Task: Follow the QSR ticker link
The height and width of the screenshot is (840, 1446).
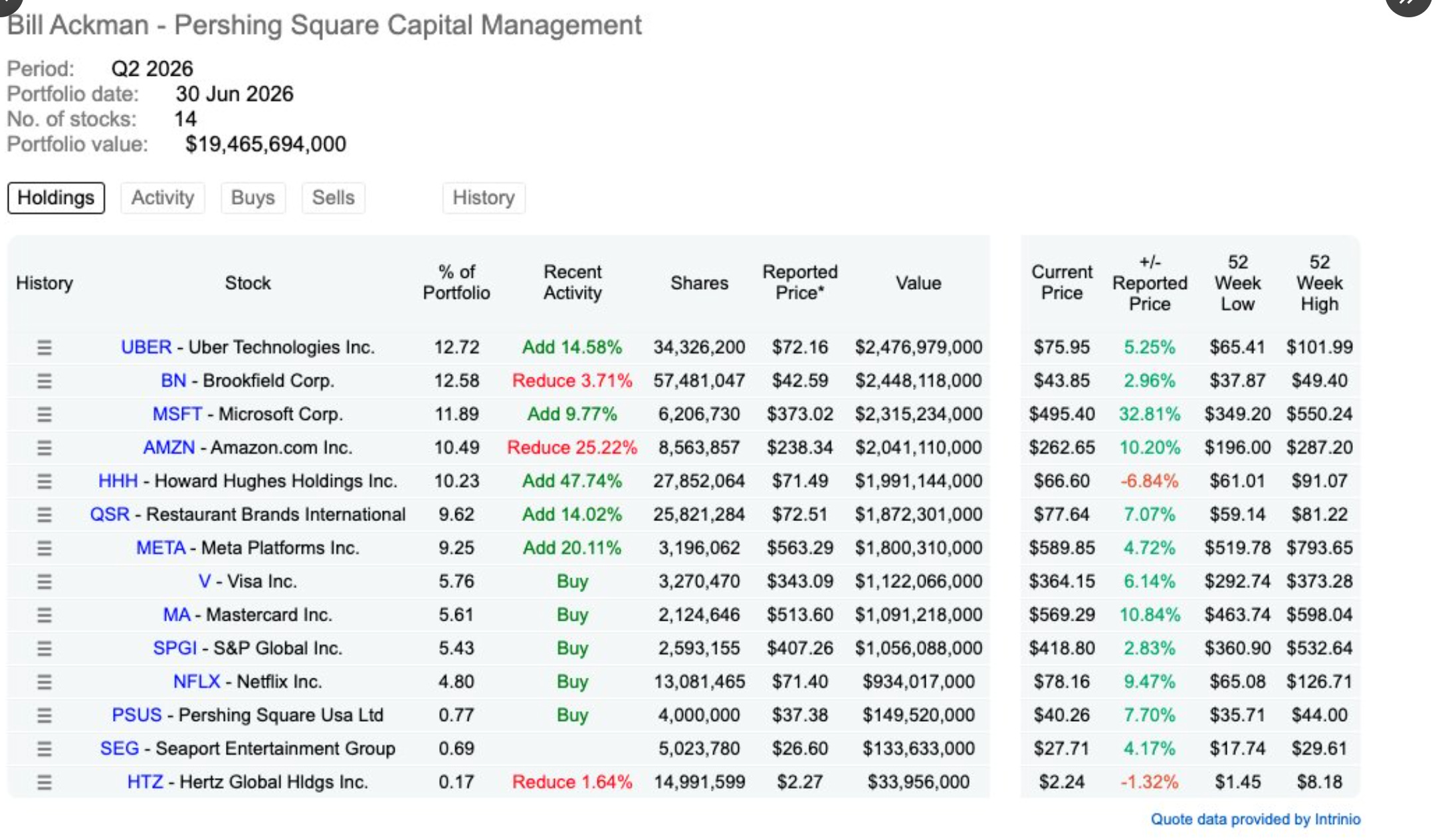Action: pyautogui.click(x=110, y=514)
